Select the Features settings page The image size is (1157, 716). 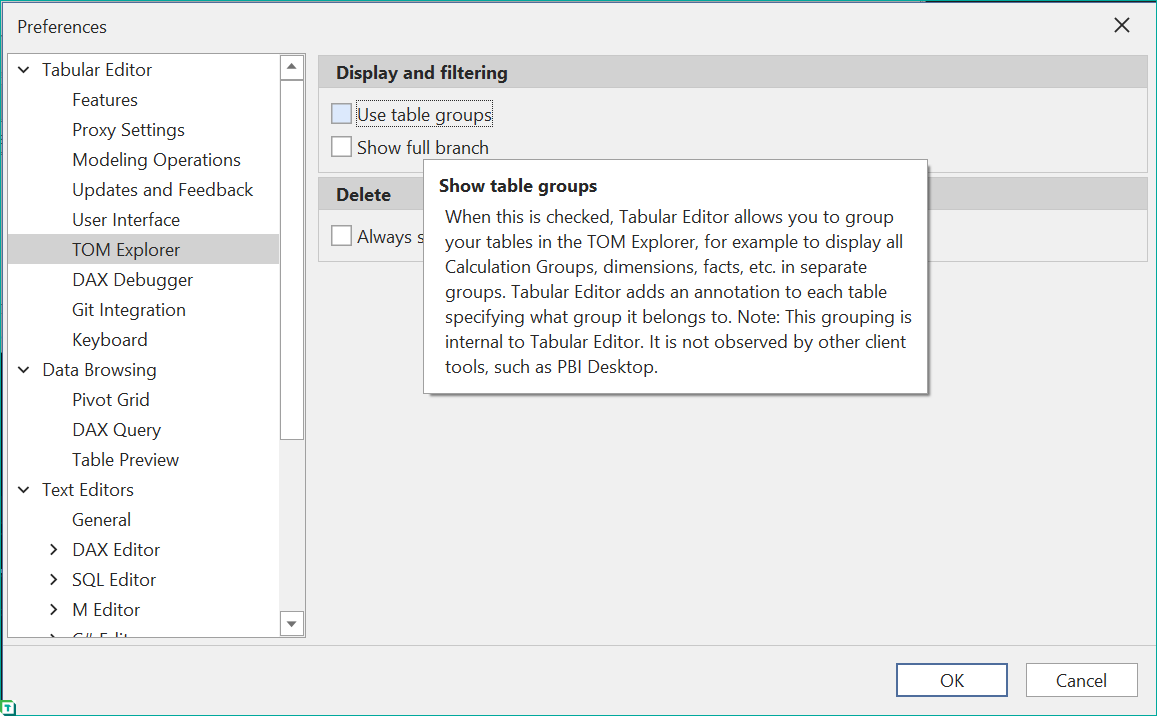pyautogui.click(x=105, y=99)
